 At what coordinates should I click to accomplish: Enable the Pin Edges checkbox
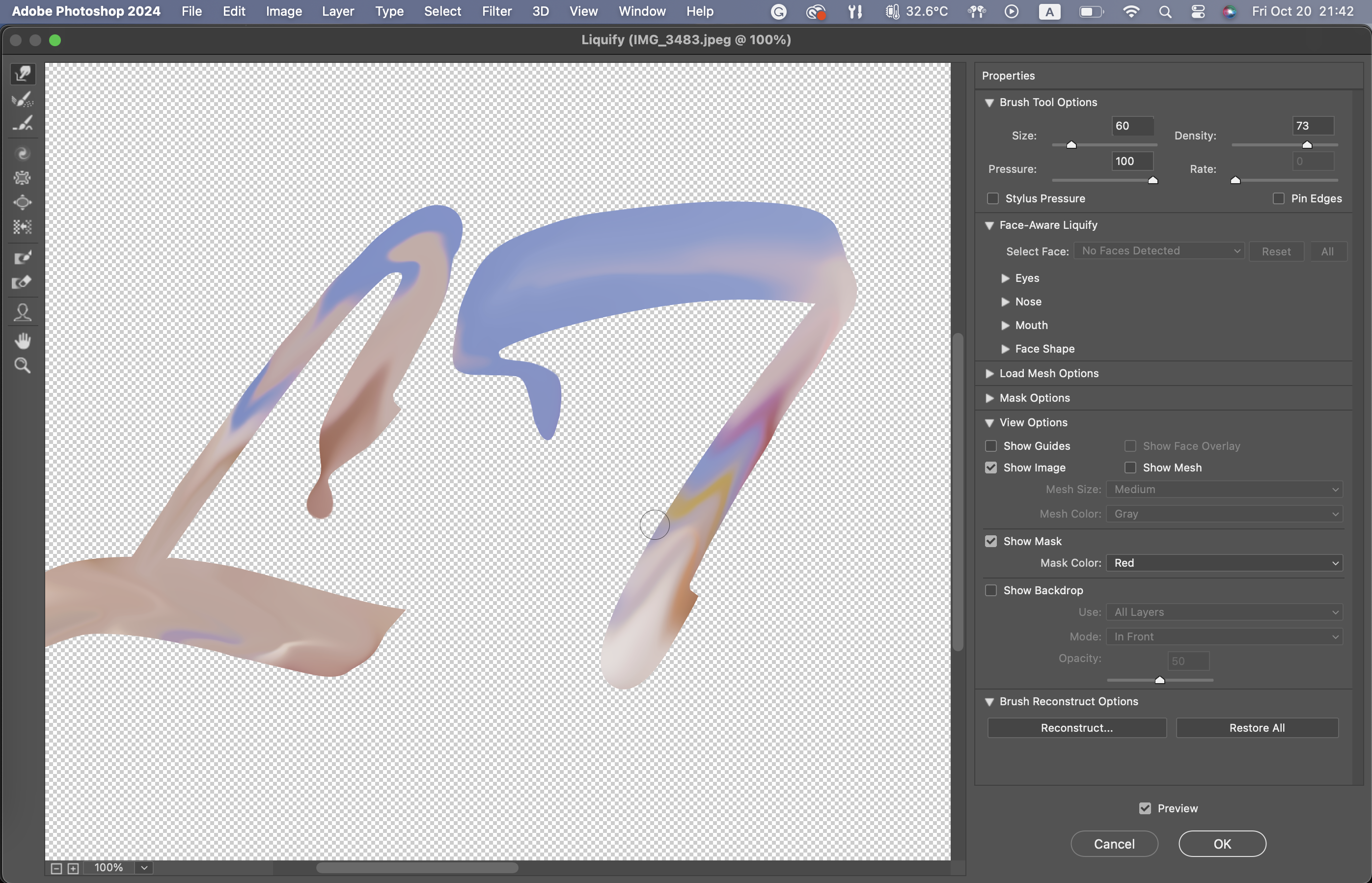pos(1278,198)
